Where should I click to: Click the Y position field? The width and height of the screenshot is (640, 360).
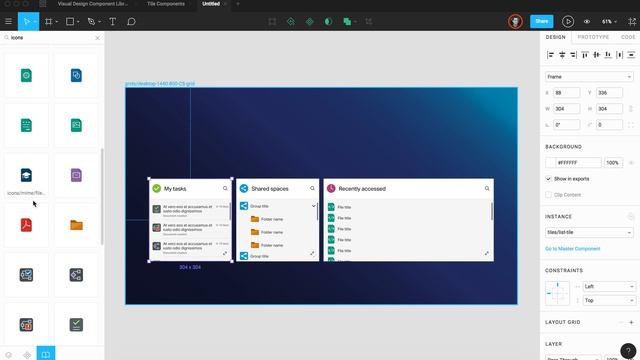click(x=609, y=93)
